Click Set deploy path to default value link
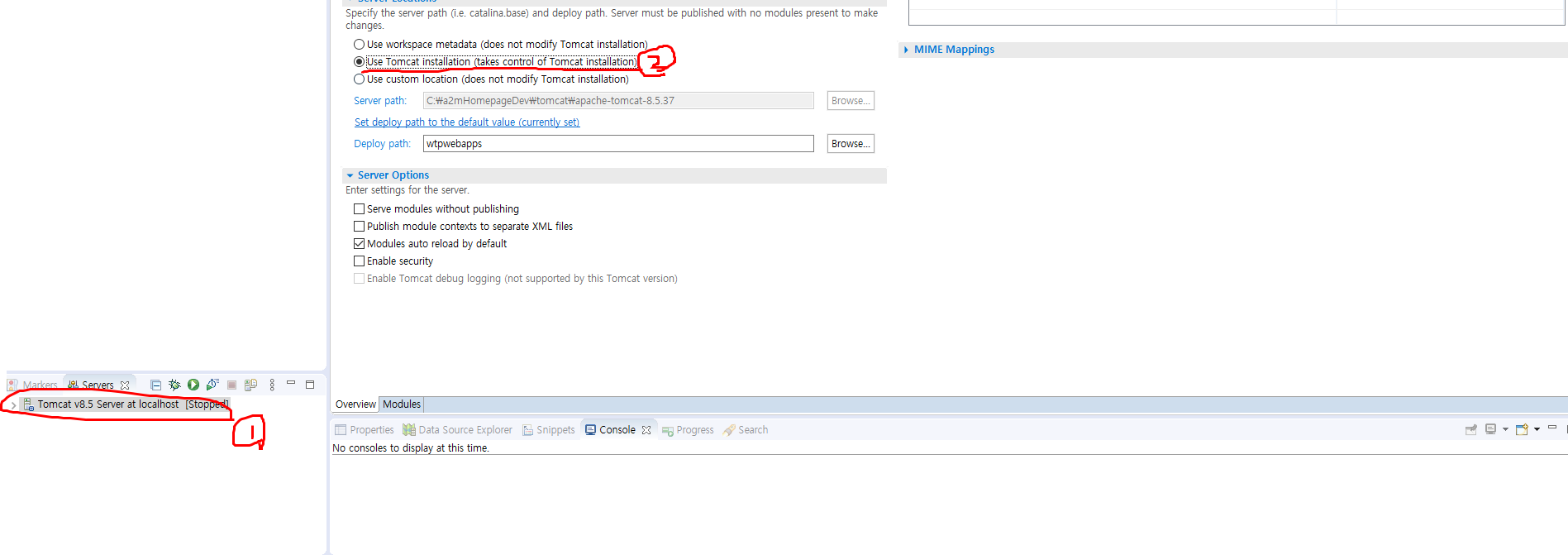The image size is (1568, 555). coord(467,122)
